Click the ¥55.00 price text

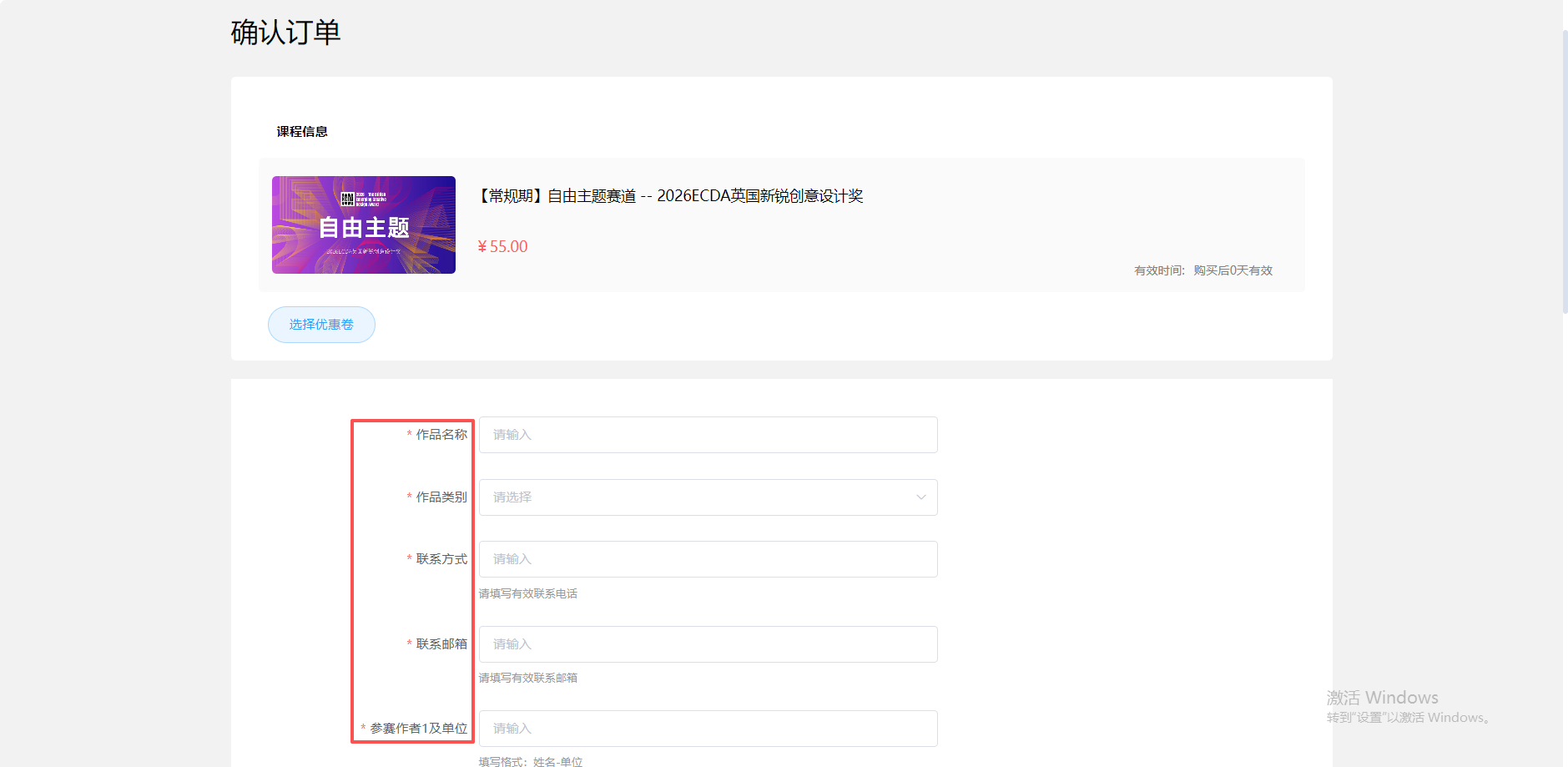[502, 247]
